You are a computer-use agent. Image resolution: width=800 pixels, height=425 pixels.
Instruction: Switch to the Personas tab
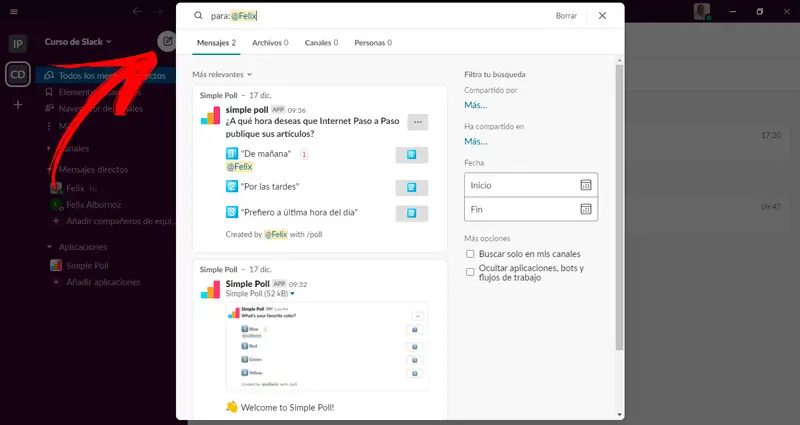coord(372,43)
